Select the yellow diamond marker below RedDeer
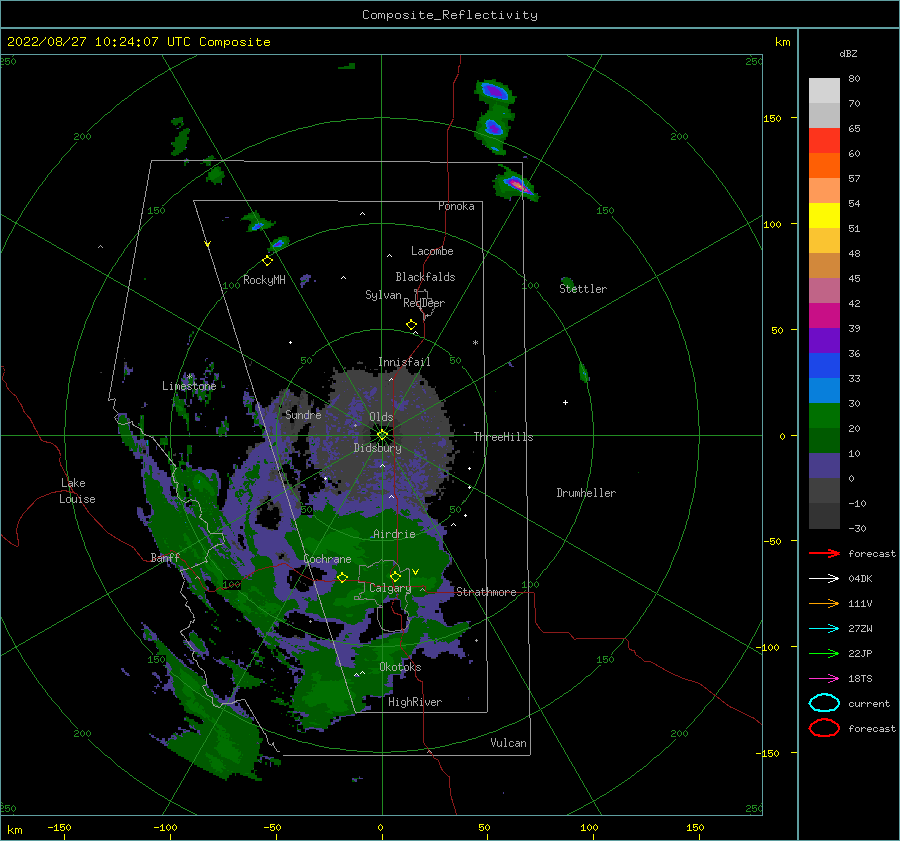 pyautogui.click(x=412, y=324)
